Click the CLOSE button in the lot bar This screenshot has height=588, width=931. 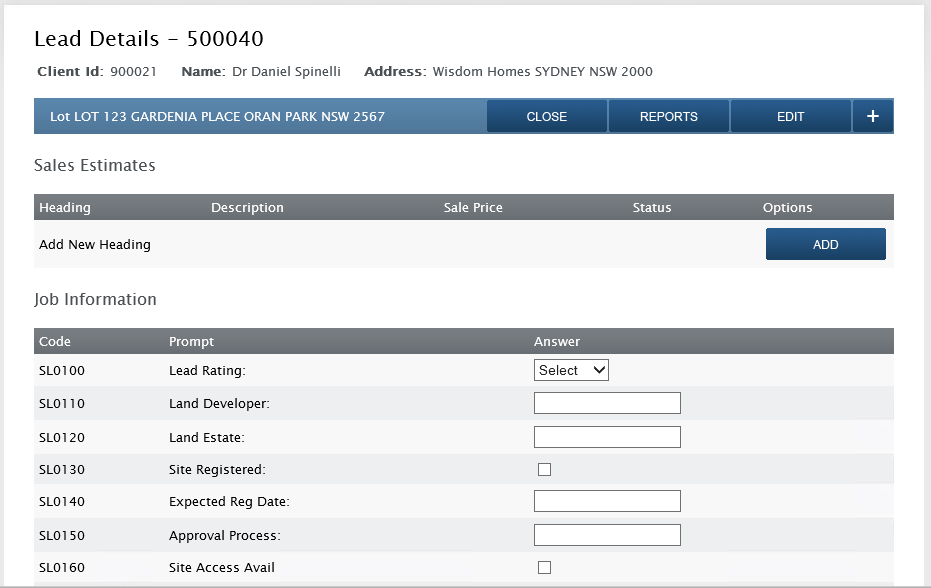pos(547,116)
